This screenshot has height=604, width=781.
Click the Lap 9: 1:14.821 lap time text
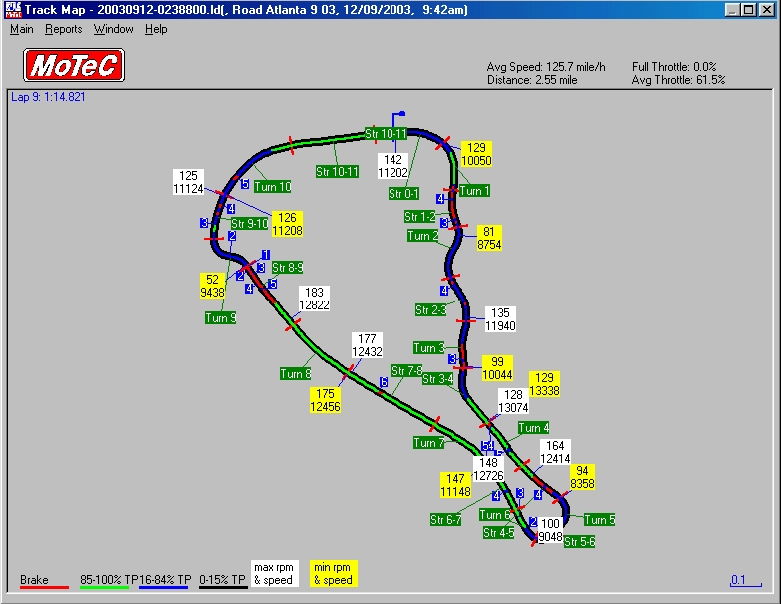(x=48, y=97)
